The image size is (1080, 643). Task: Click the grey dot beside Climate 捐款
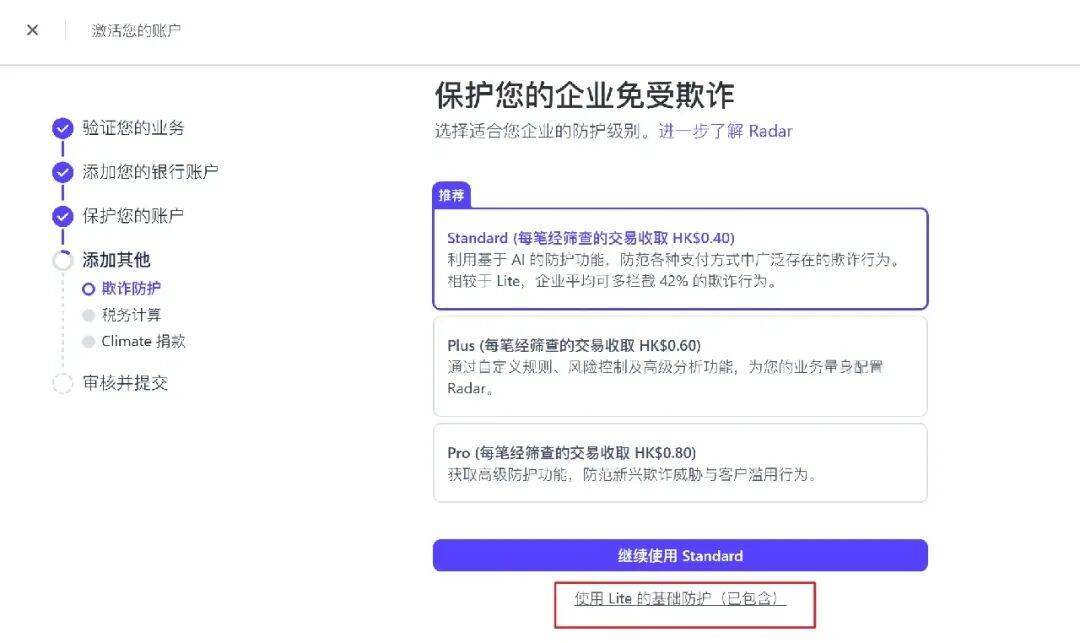coord(88,341)
